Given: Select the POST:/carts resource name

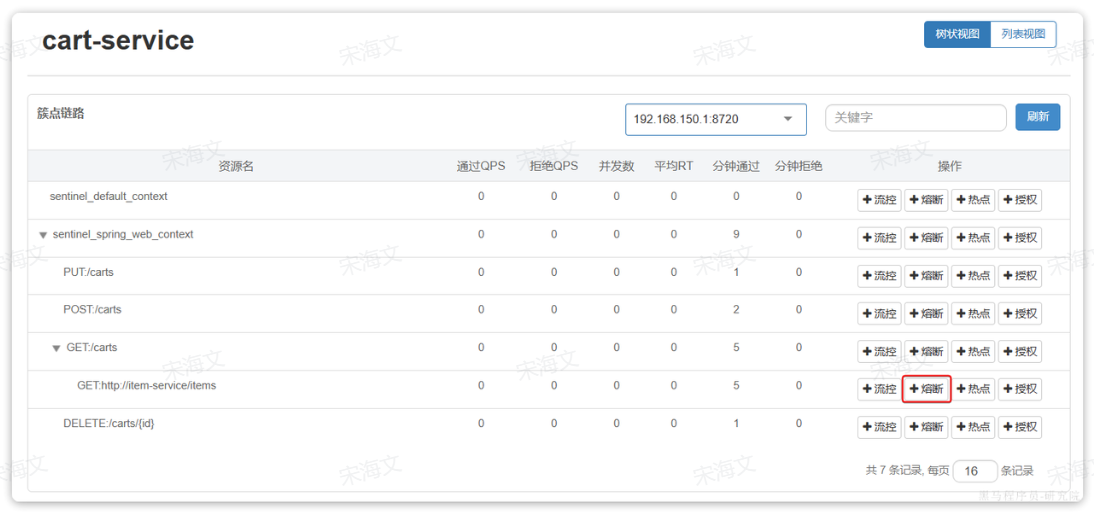Looking at the screenshot, I should pyautogui.click(x=92, y=310).
